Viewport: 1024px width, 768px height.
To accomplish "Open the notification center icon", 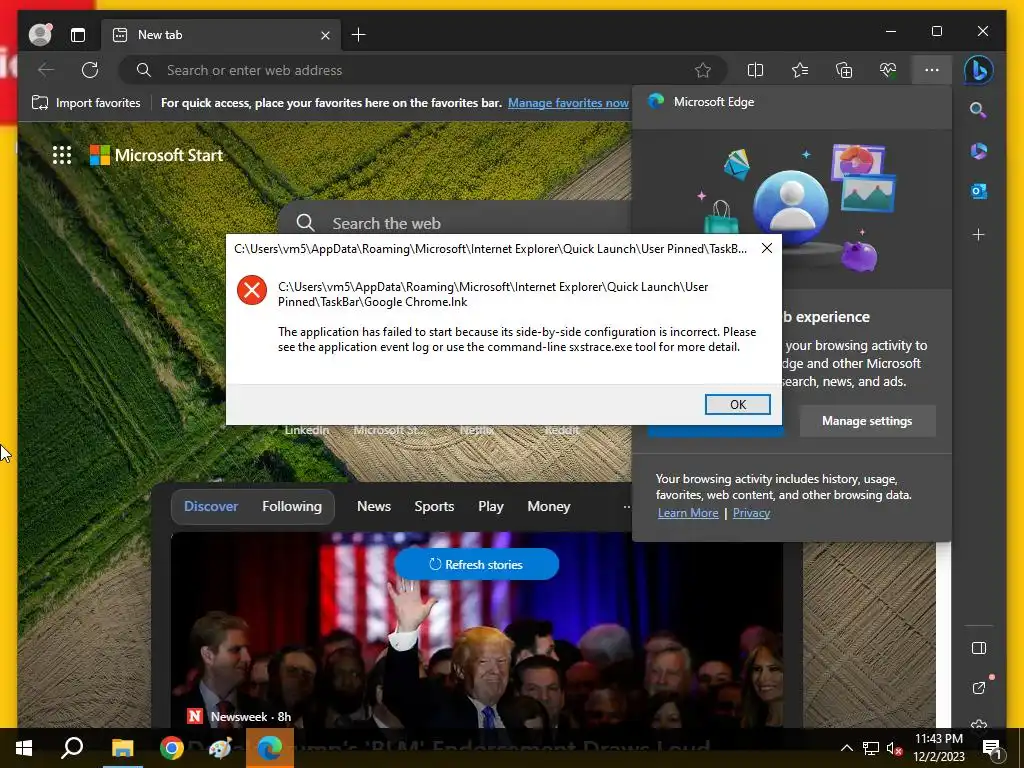I will (992, 748).
